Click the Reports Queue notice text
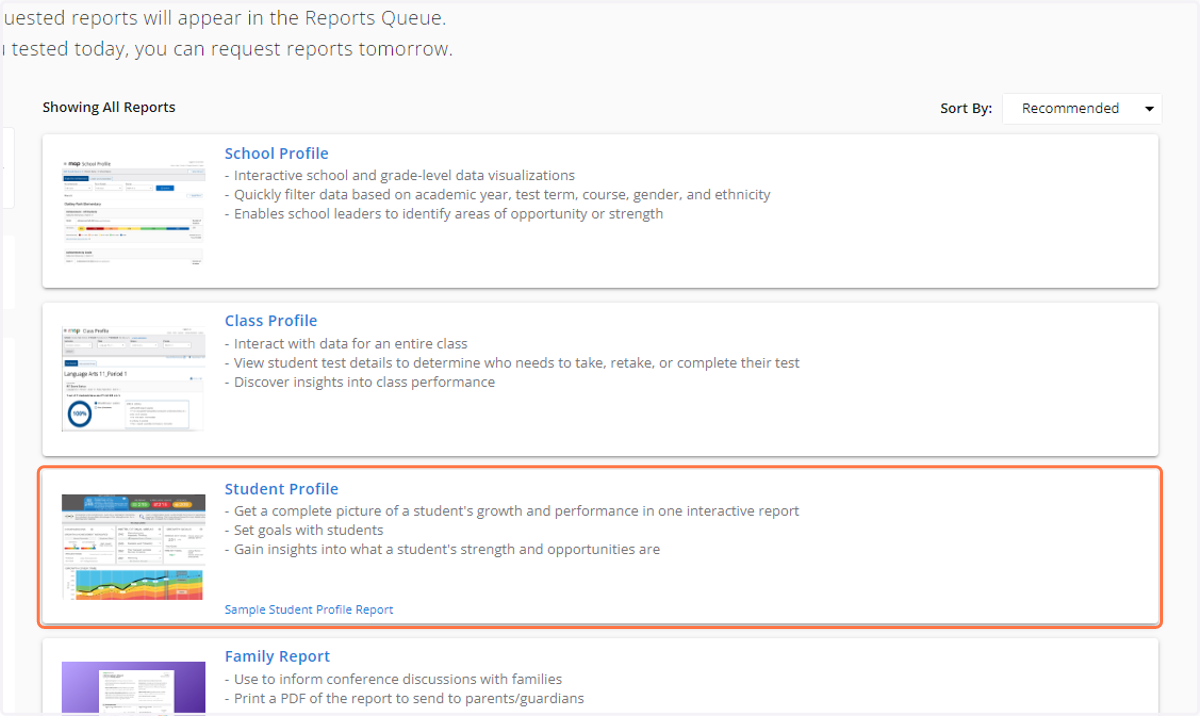This screenshot has width=1200, height=716. pyautogui.click(x=224, y=18)
